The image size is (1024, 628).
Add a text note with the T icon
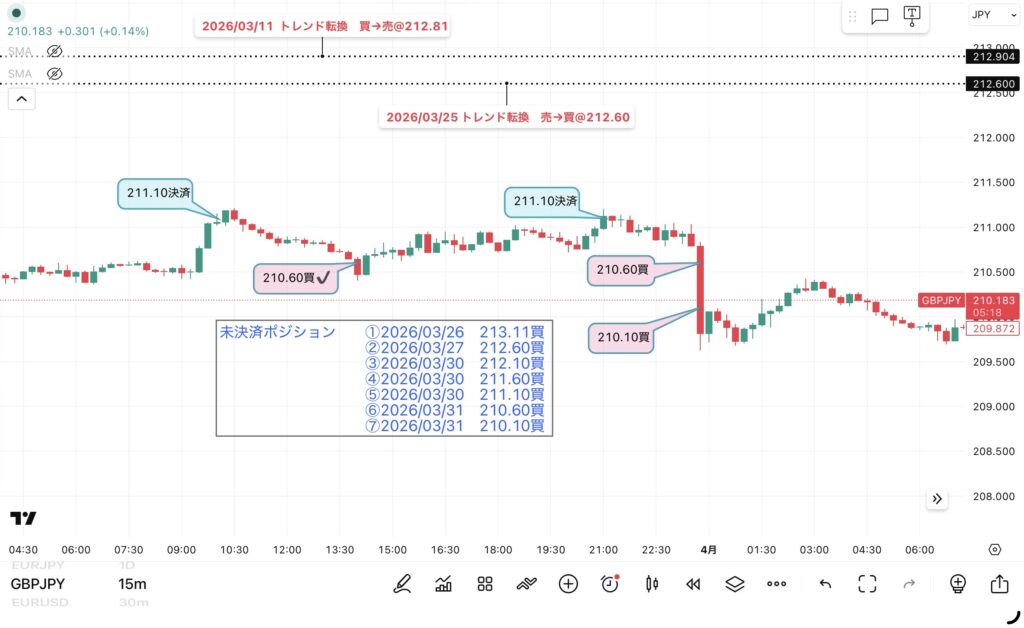tap(913, 15)
